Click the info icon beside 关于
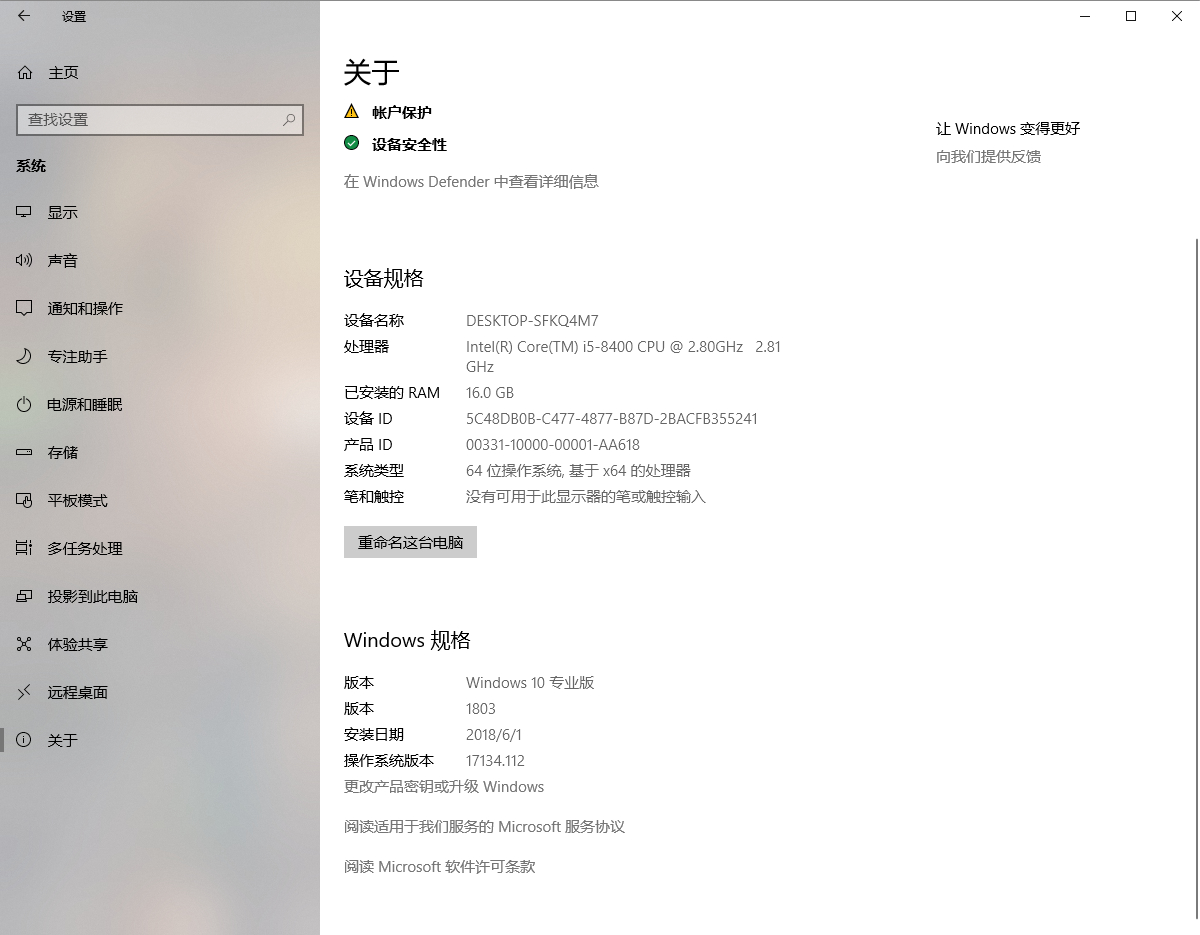Screen dimensions: 1200x935 [25, 741]
